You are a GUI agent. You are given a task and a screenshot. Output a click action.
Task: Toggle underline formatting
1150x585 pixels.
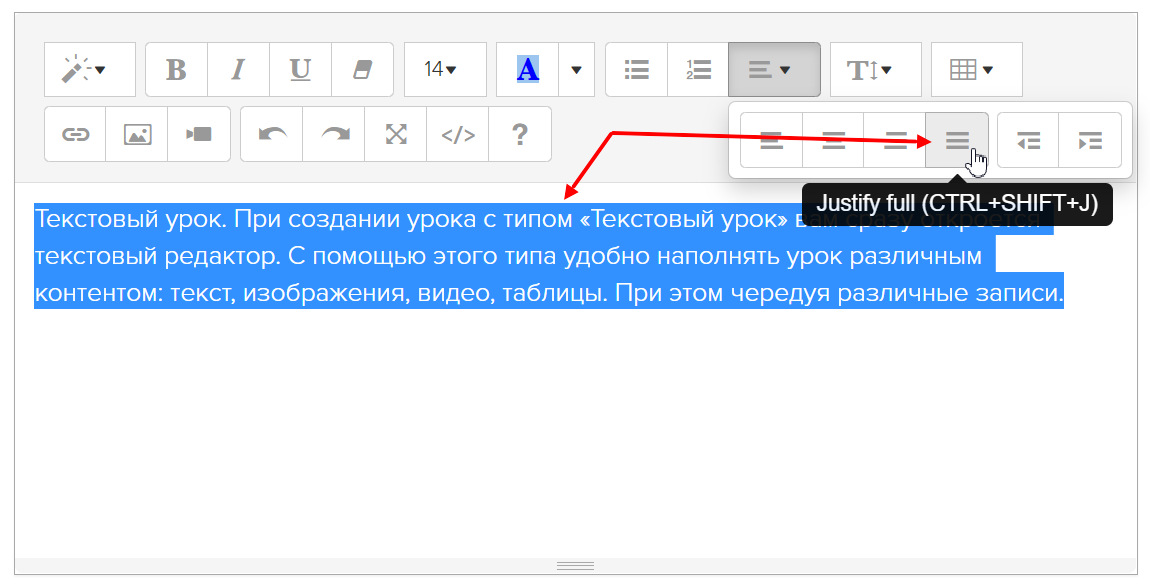coord(300,70)
